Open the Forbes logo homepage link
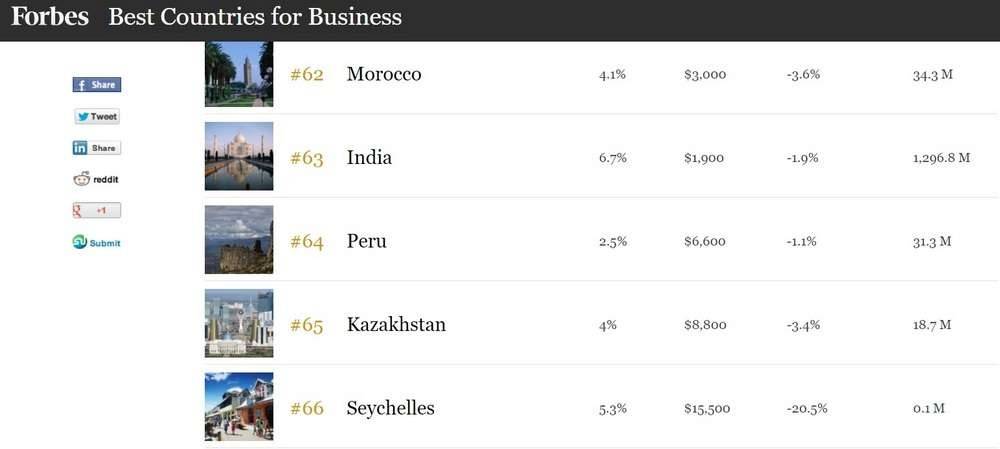 point(50,17)
